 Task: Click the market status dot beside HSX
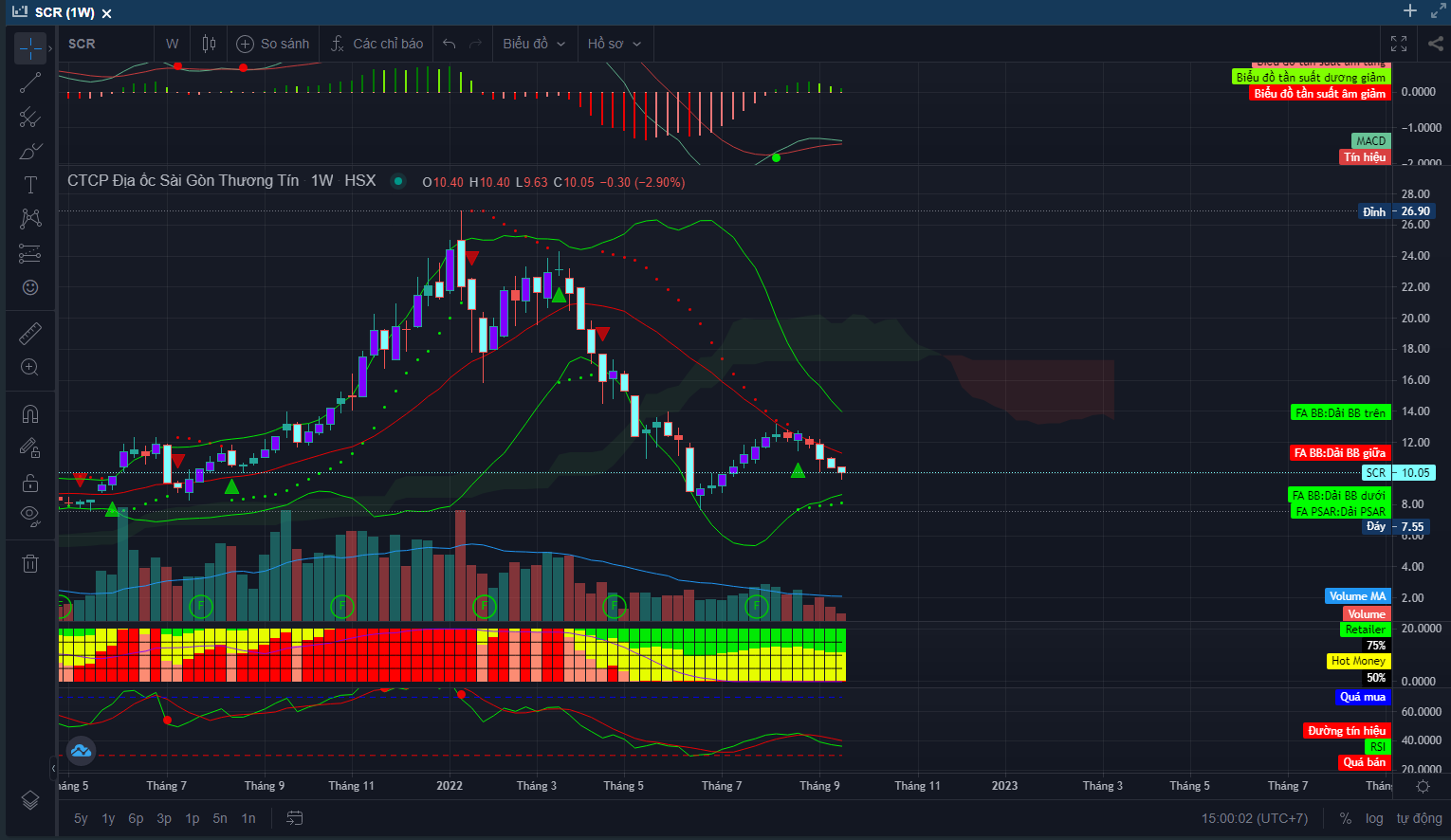pyautogui.click(x=398, y=181)
